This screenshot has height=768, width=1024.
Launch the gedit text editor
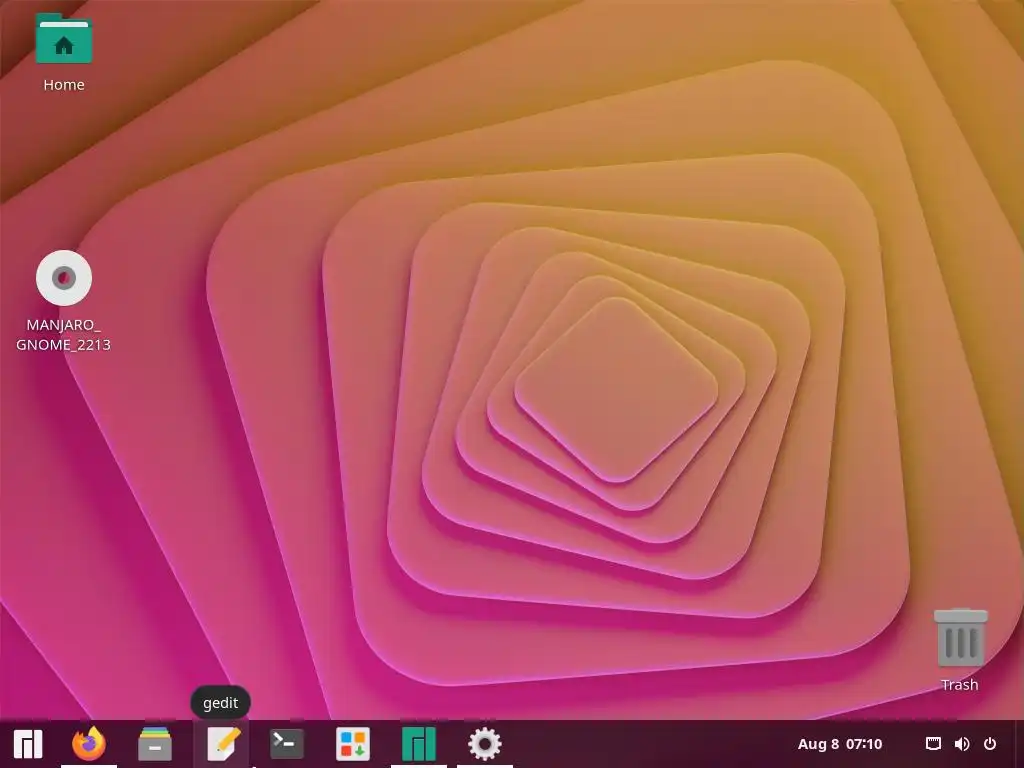(222, 744)
